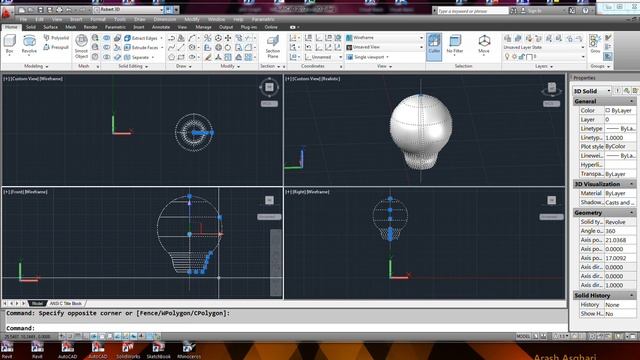Click Separate in Solid Editing
Image resolution: width=640 pixels, height=360 pixels.
137,58
